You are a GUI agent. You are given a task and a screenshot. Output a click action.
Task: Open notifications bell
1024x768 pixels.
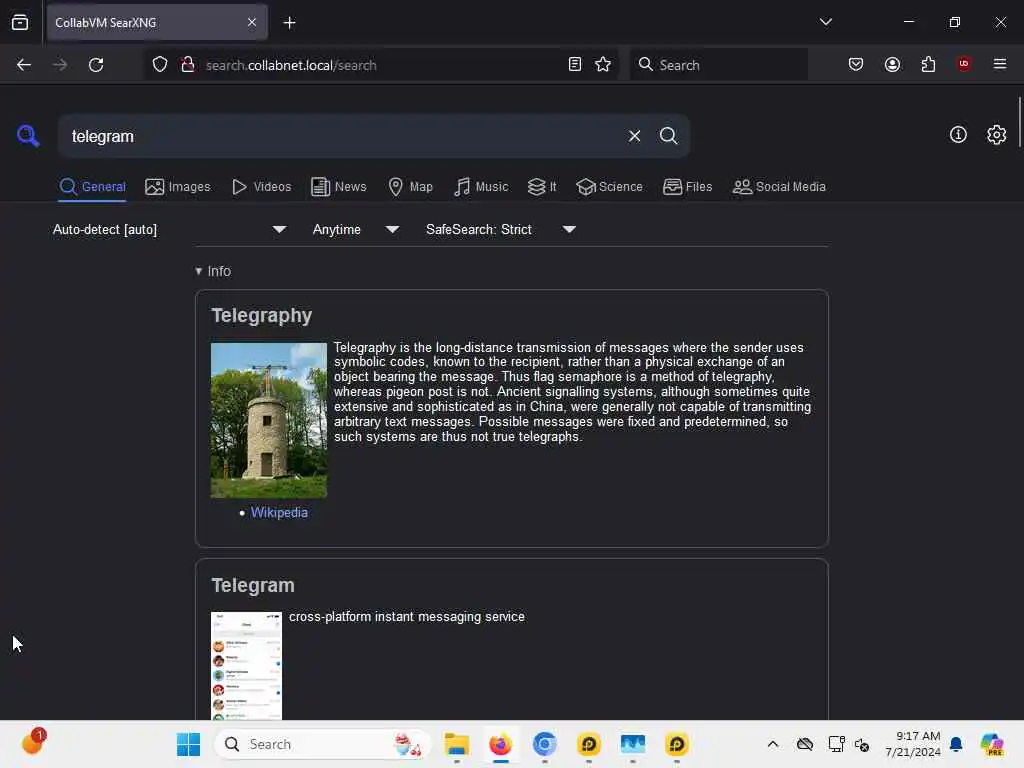click(956, 744)
